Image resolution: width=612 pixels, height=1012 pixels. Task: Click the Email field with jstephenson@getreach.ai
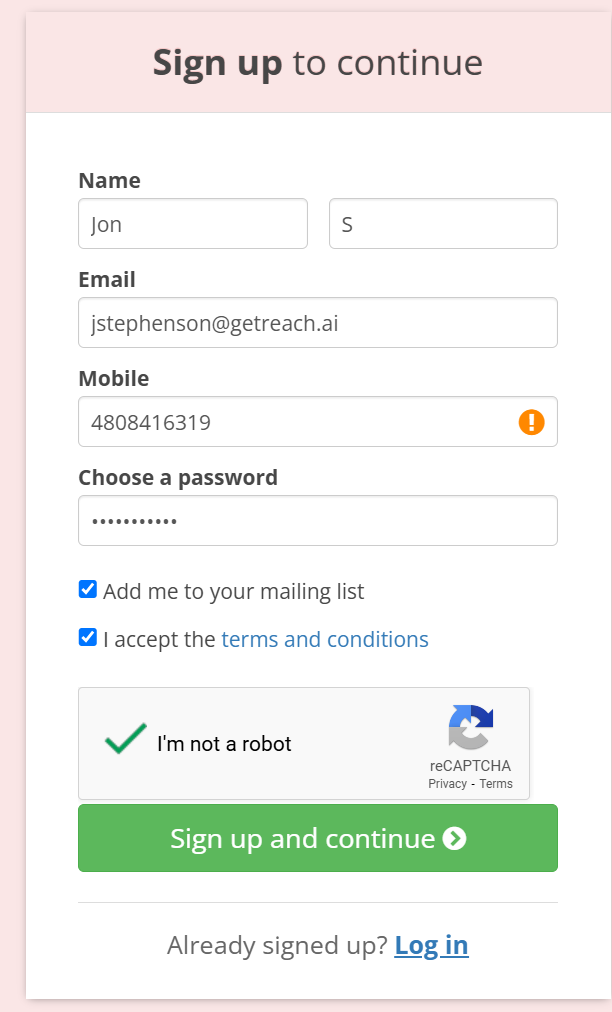click(318, 323)
